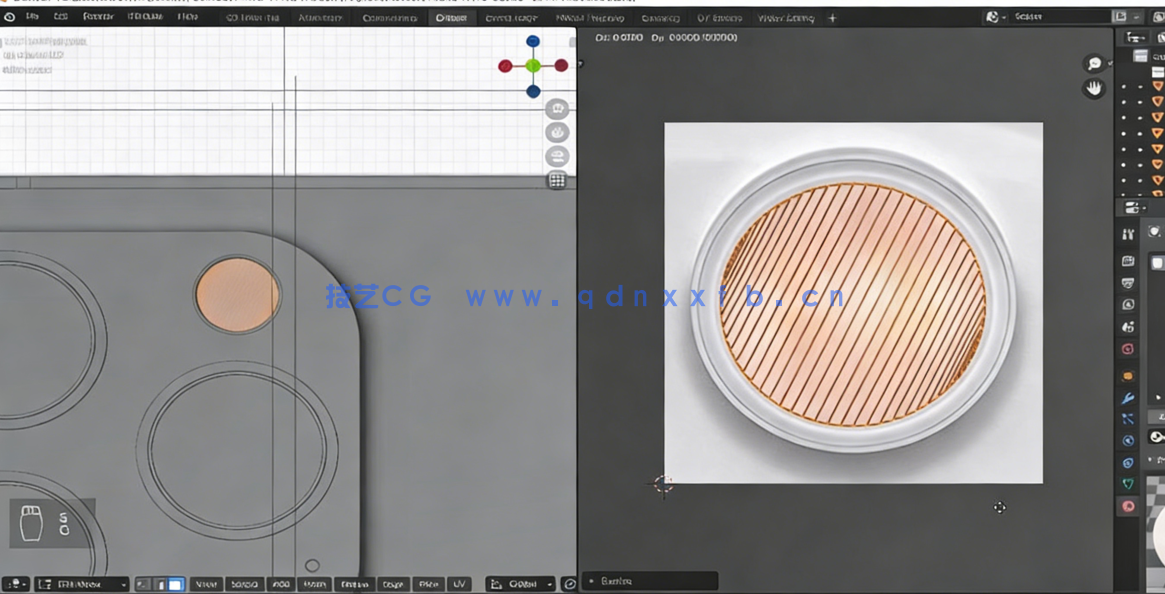
Task: Click the scene name field at bottom right
Action: click(650, 581)
